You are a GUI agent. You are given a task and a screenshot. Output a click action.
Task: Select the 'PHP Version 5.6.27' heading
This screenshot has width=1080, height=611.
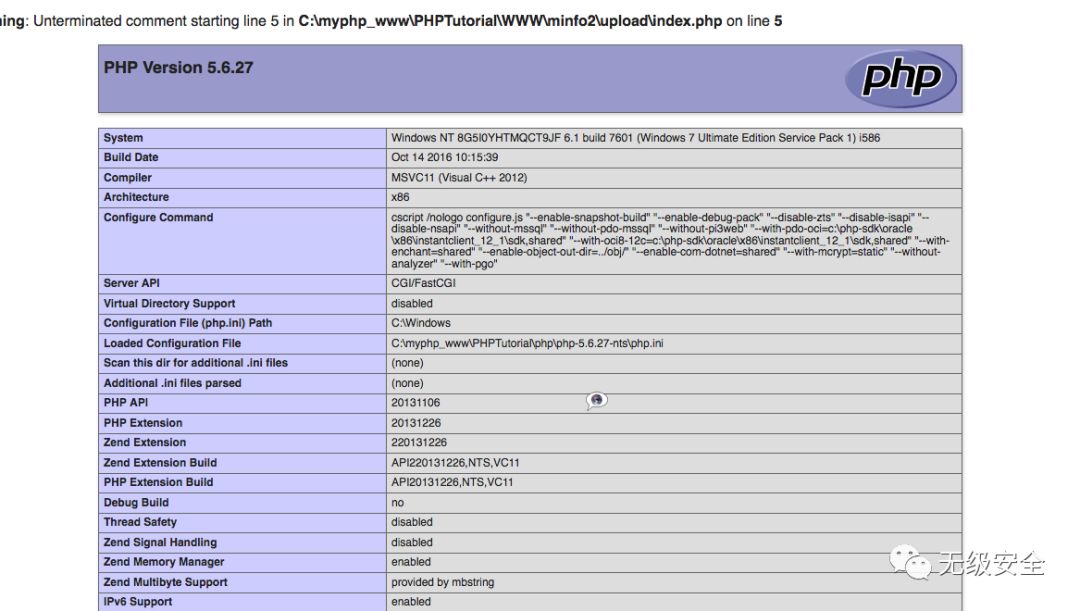(178, 68)
